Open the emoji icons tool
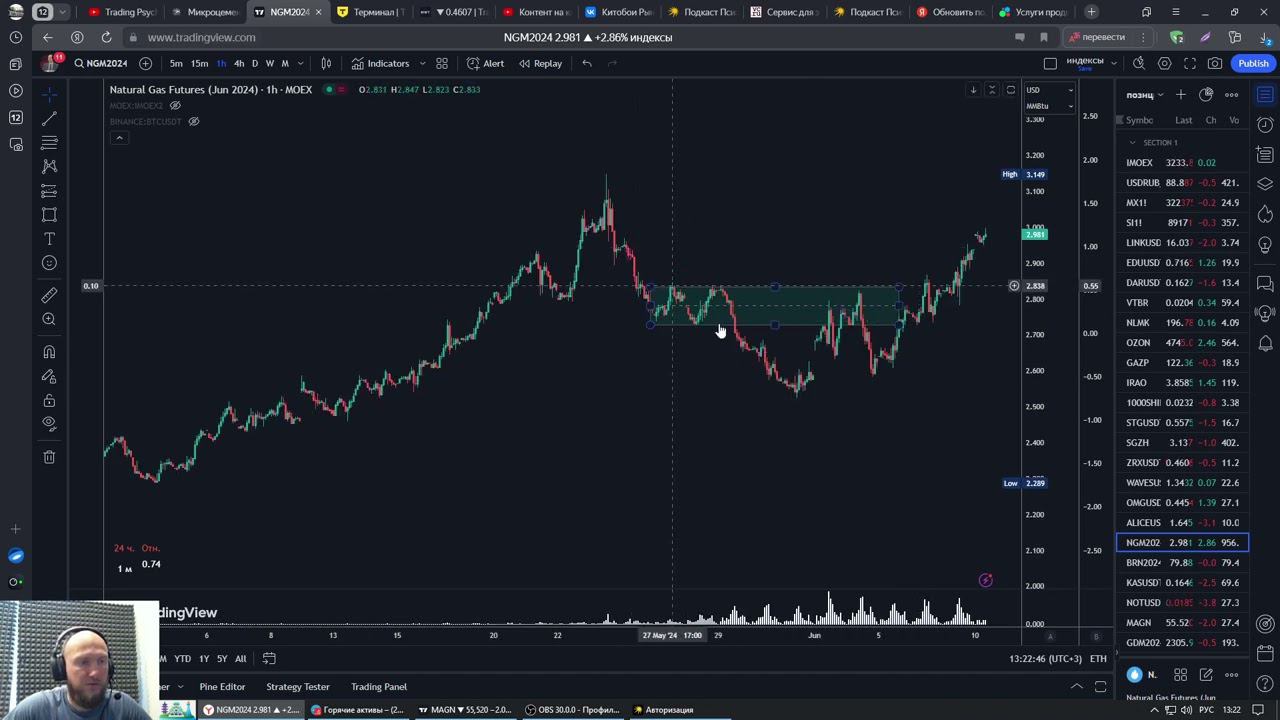The image size is (1280, 720). (x=49, y=263)
